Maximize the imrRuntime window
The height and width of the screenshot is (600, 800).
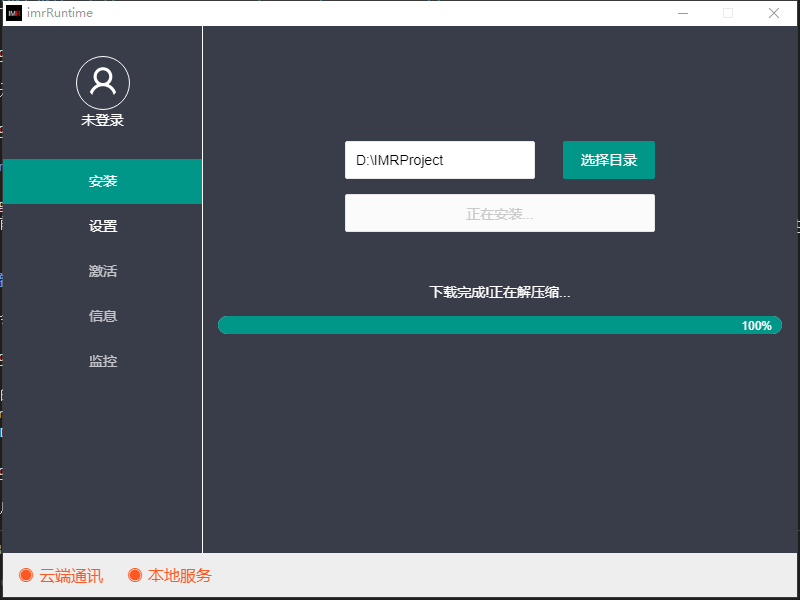pos(728,13)
